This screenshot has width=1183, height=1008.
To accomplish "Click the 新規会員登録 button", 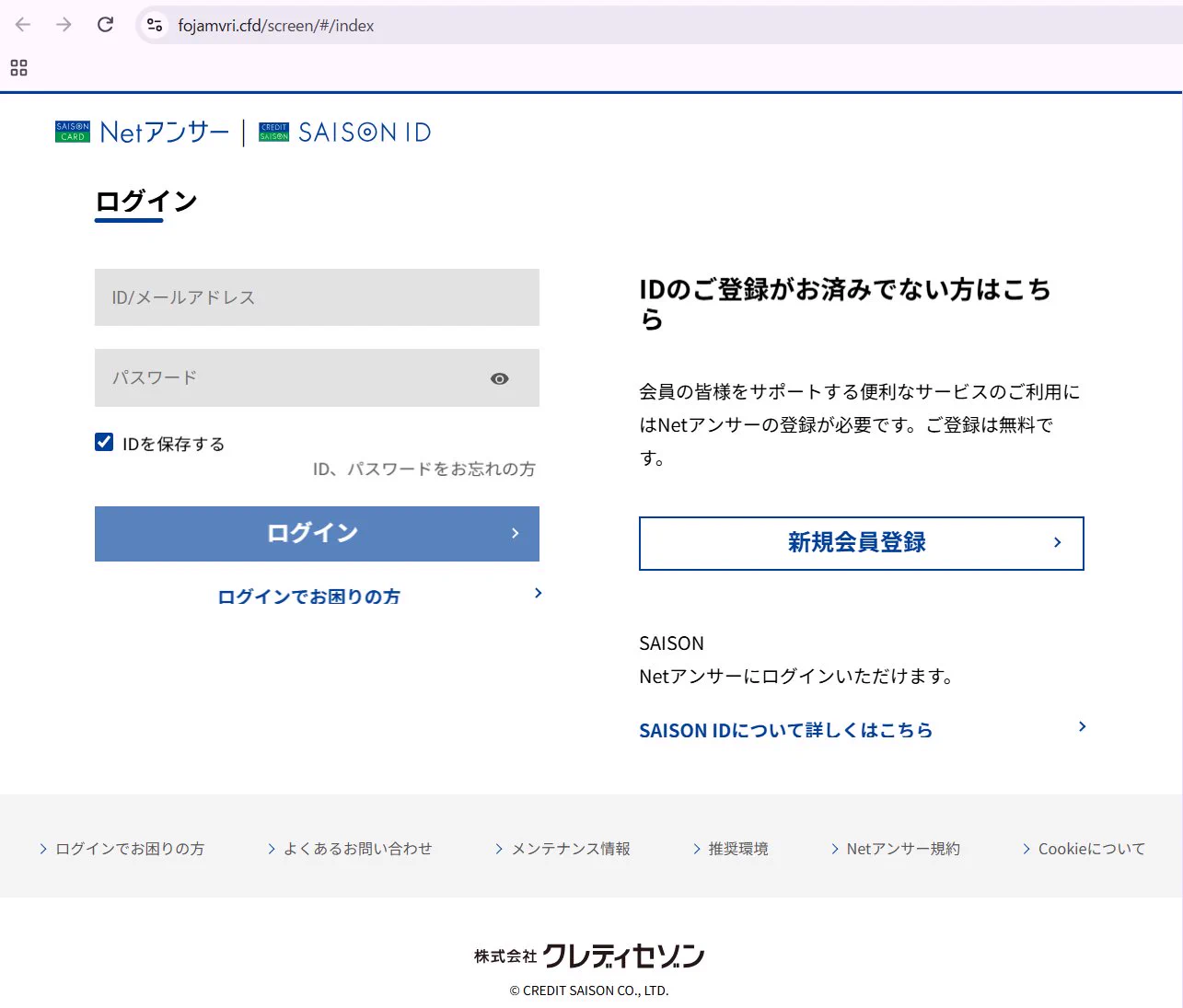I will pos(862,543).
